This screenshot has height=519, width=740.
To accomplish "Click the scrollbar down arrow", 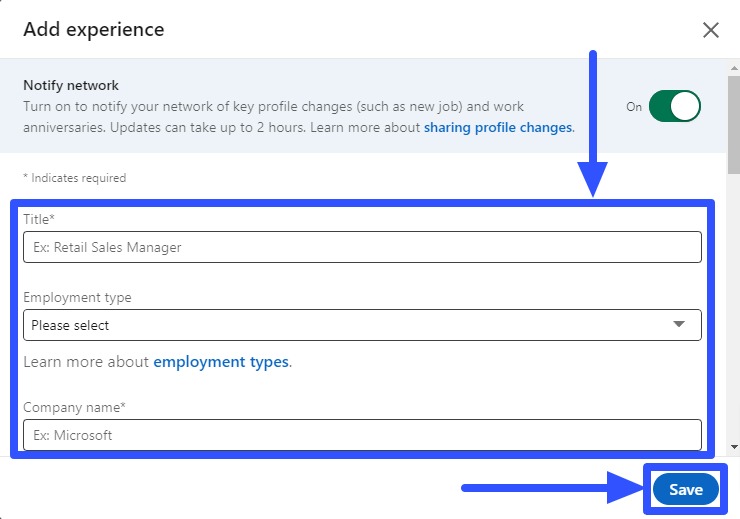I will pyautogui.click(x=735, y=447).
